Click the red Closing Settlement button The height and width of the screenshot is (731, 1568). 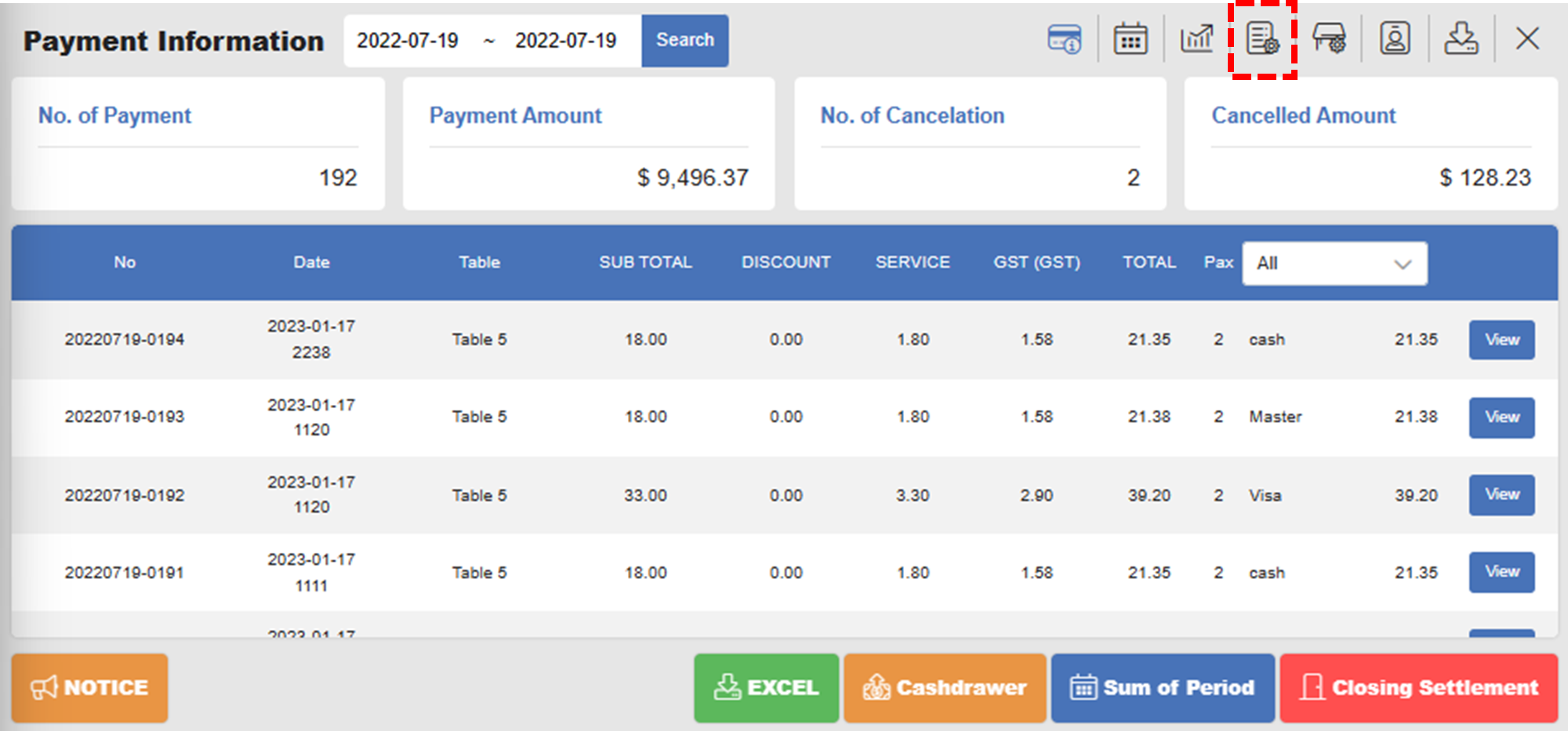[1419, 688]
